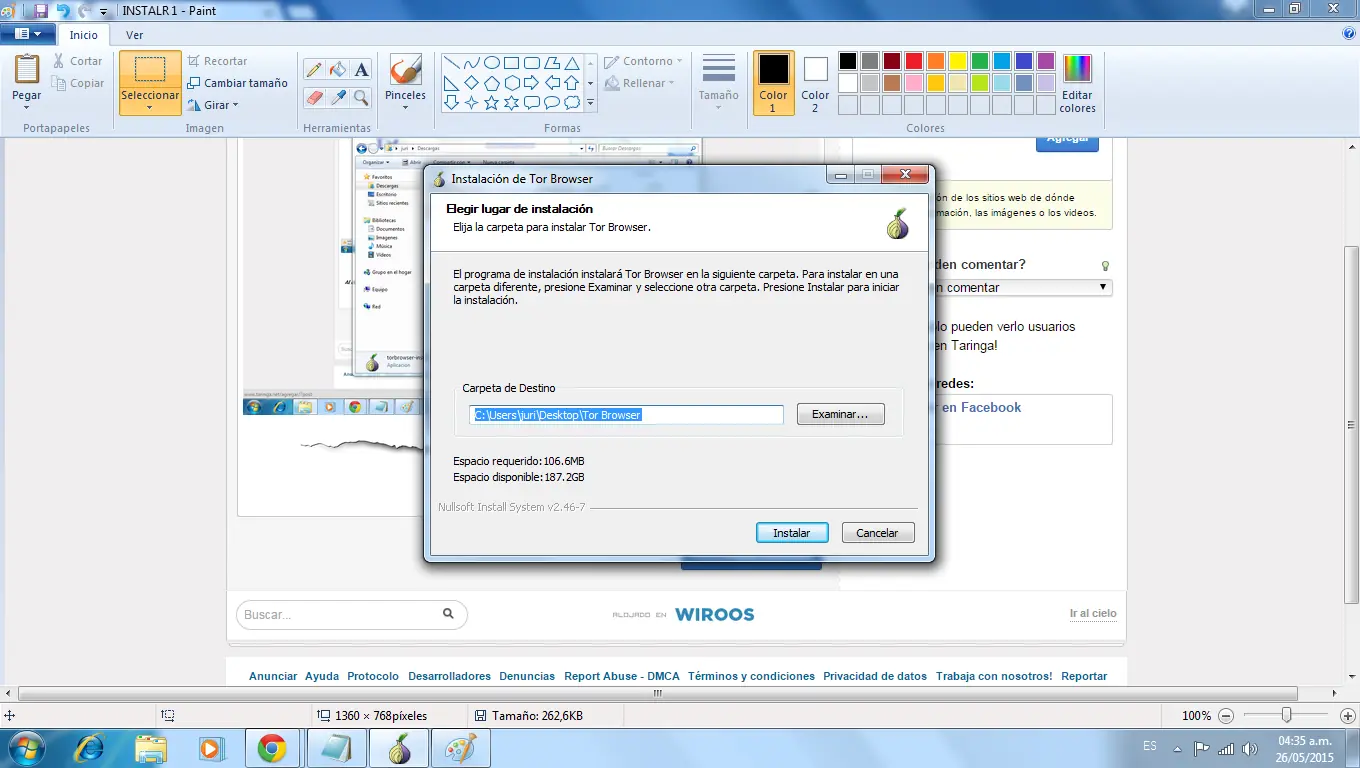Click the Undo arrow in quick access toolbar

[63, 11]
